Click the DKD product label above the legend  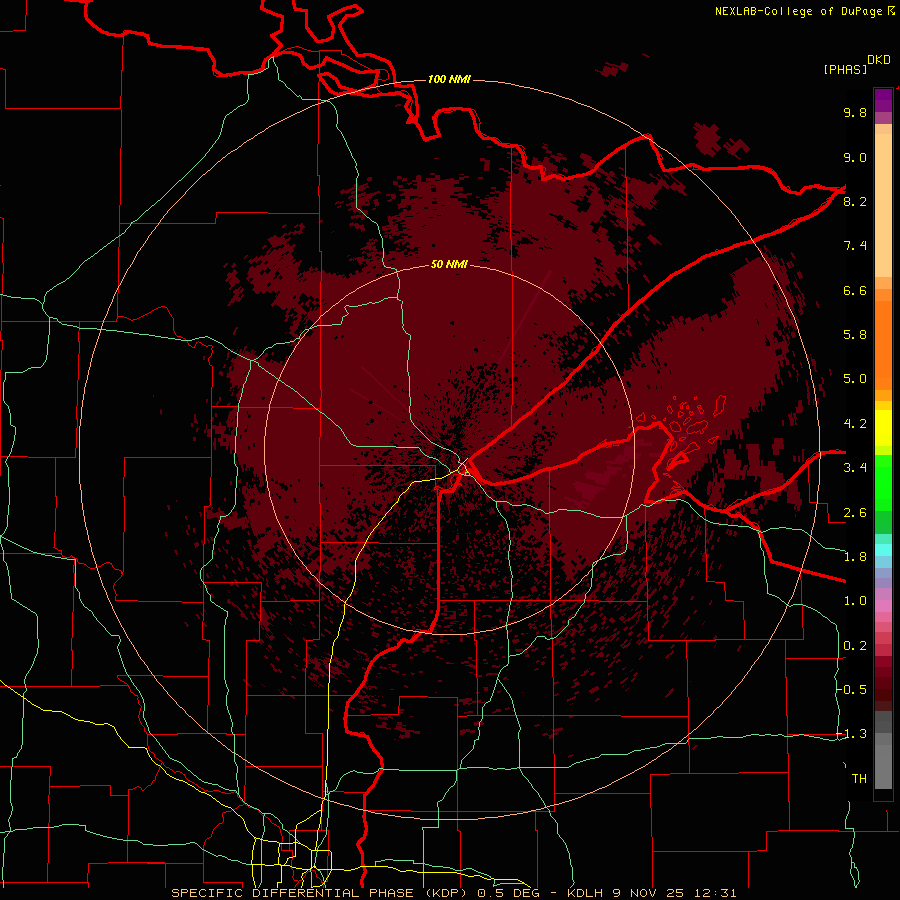click(878, 60)
